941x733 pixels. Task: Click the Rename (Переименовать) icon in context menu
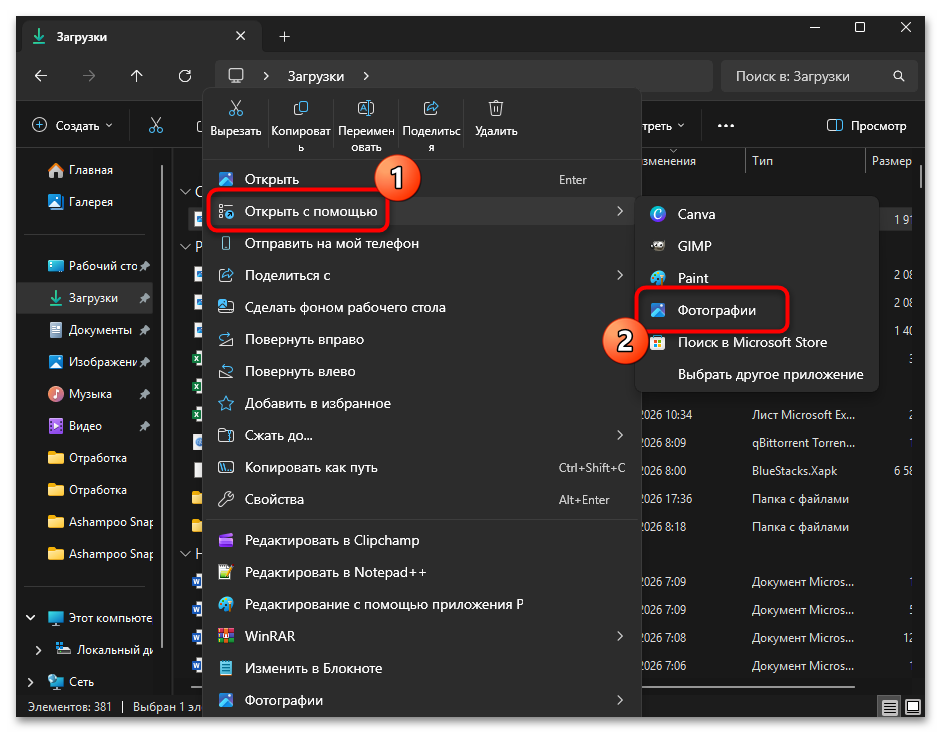(366, 109)
